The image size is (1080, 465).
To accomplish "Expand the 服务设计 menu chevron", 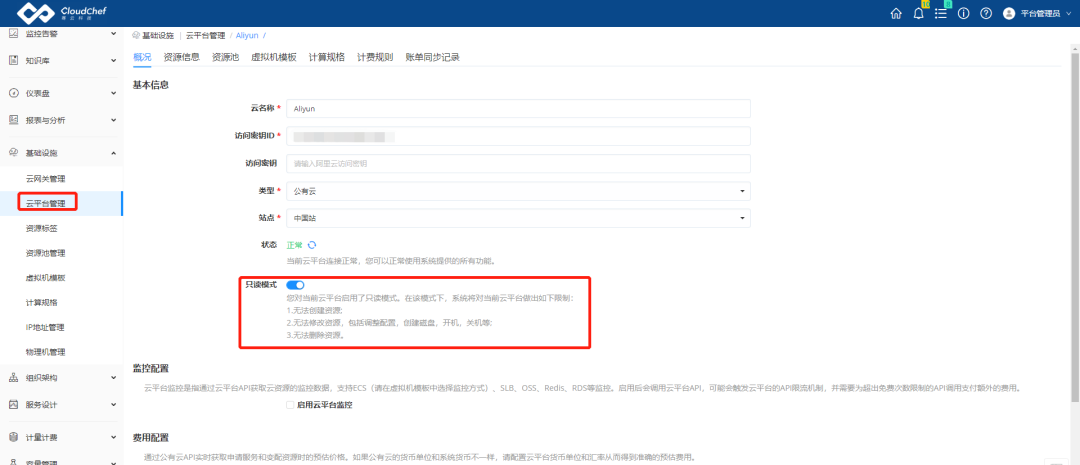I will tap(114, 404).
